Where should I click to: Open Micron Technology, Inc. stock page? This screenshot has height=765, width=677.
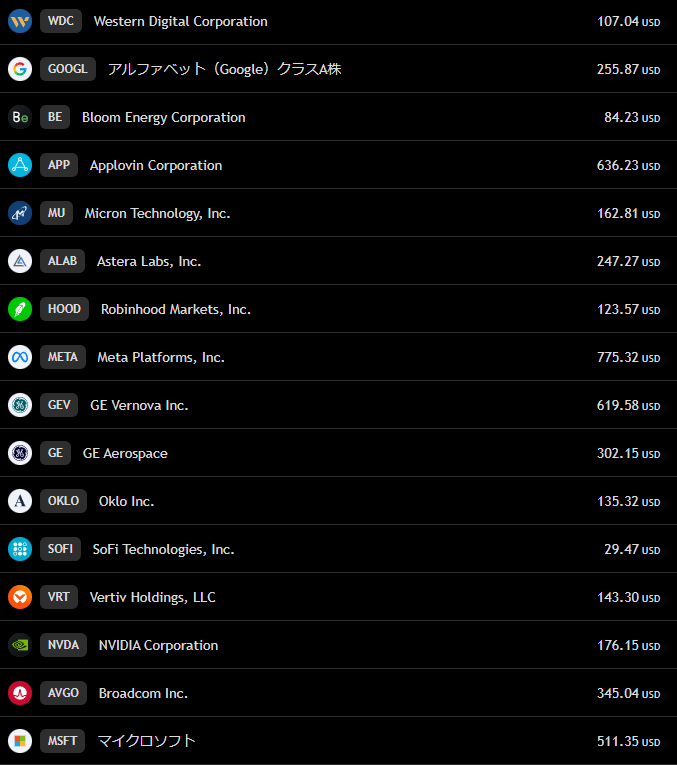(x=157, y=213)
